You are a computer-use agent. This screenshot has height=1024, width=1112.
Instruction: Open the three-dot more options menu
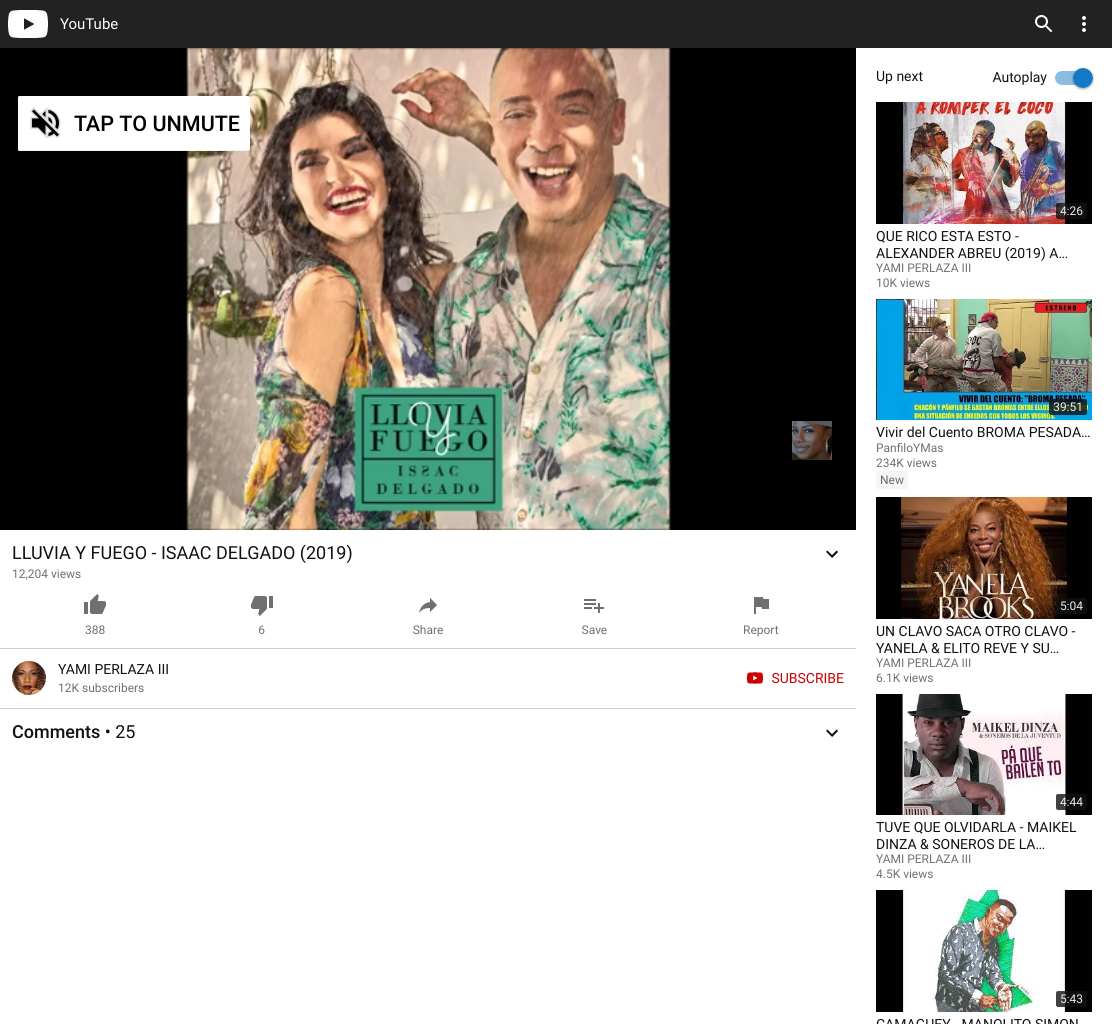[x=1084, y=24]
